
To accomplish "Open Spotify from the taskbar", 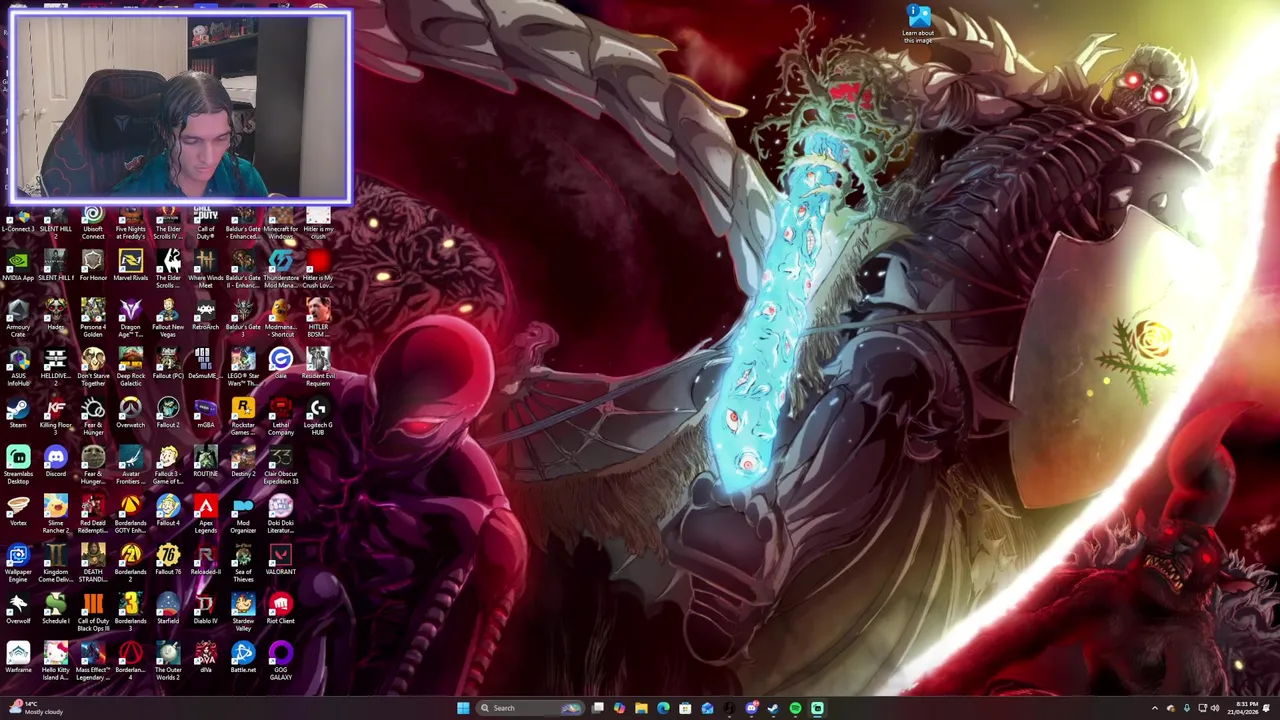I will [795, 708].
